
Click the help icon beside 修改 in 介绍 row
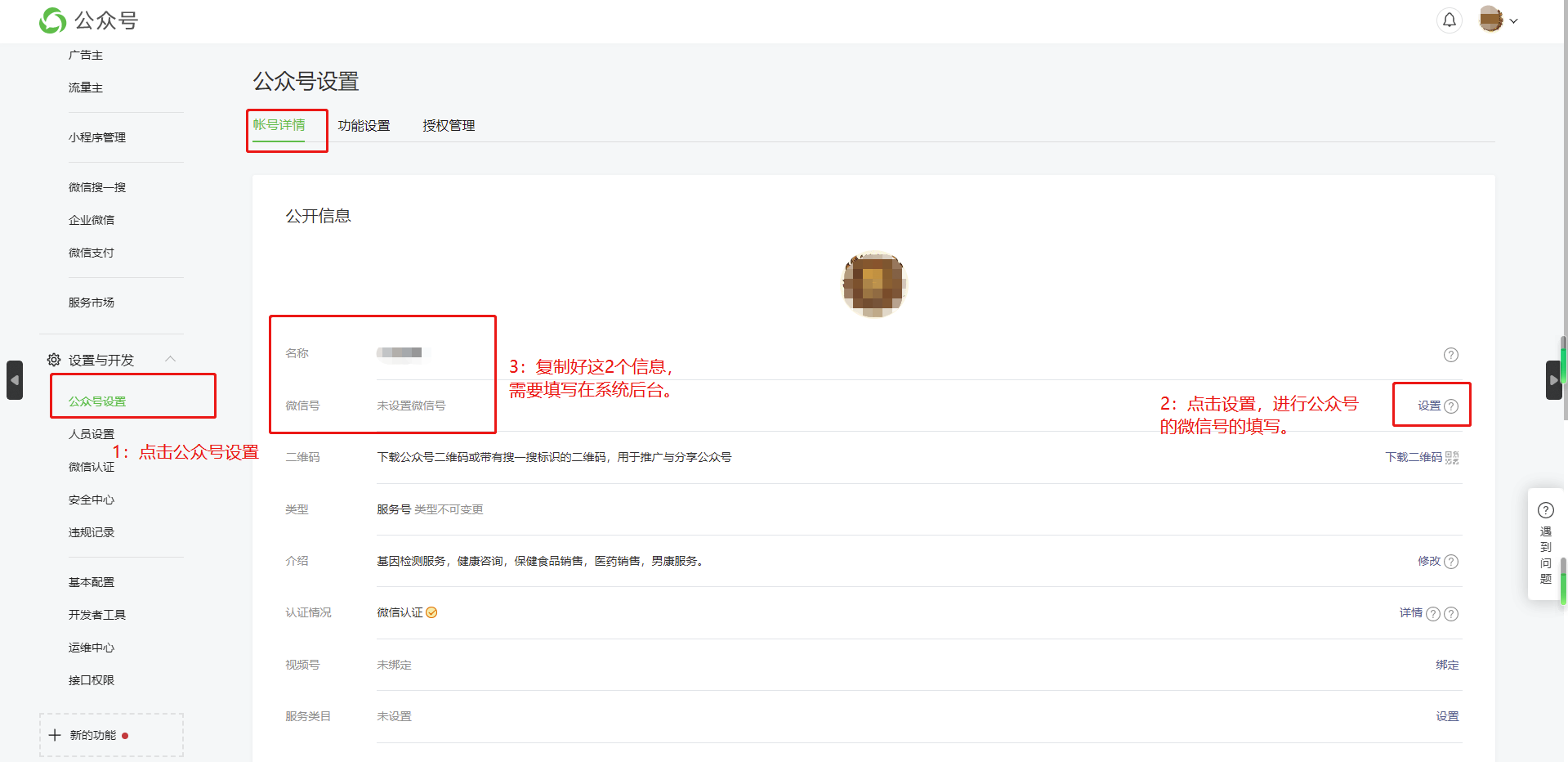[x=1451, y=562]
